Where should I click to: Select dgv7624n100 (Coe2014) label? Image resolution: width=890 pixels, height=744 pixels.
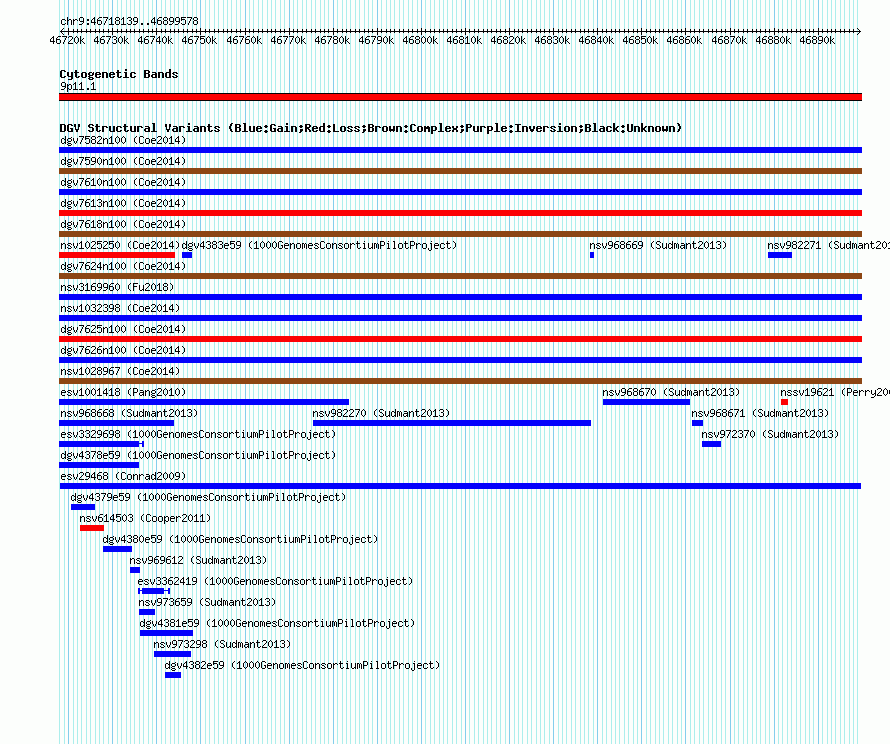click(x=123, y=266)
